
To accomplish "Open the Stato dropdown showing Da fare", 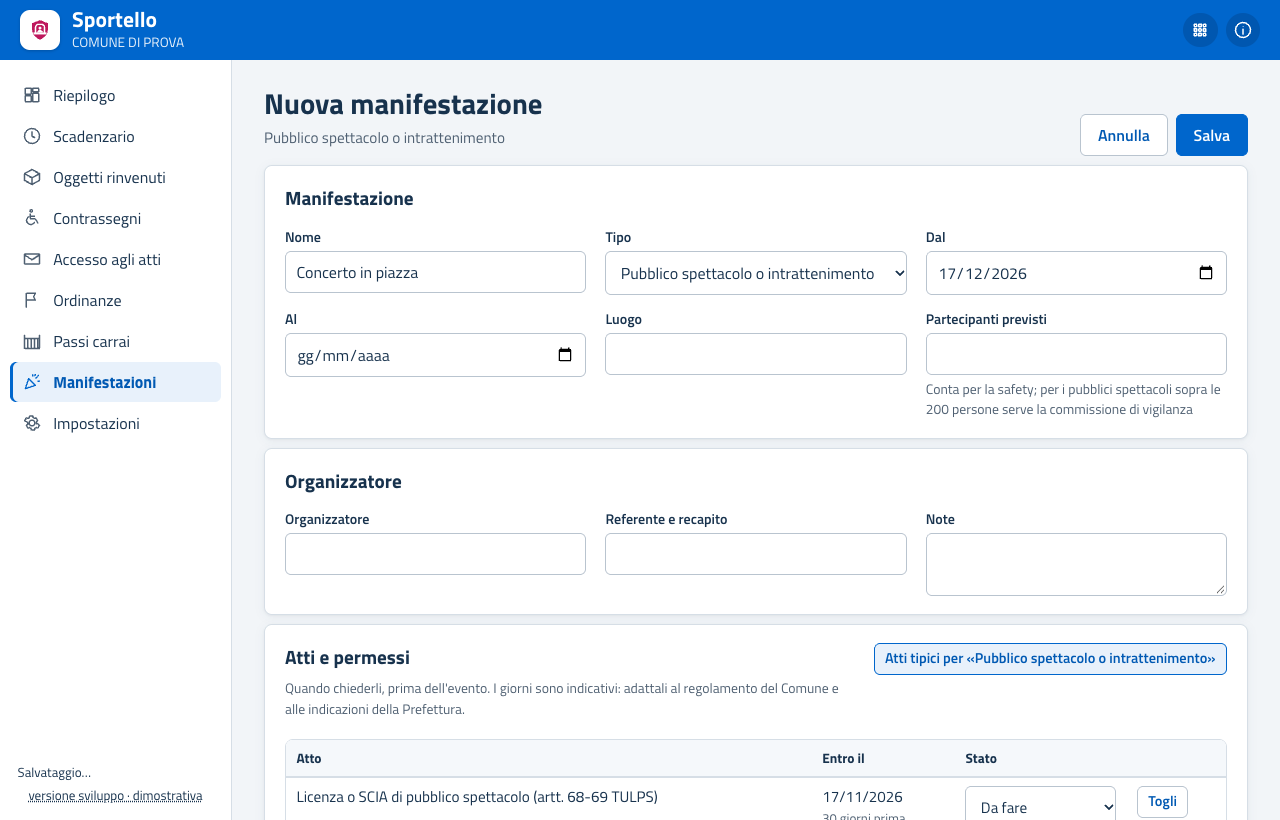I will (x=1040, y=807).
